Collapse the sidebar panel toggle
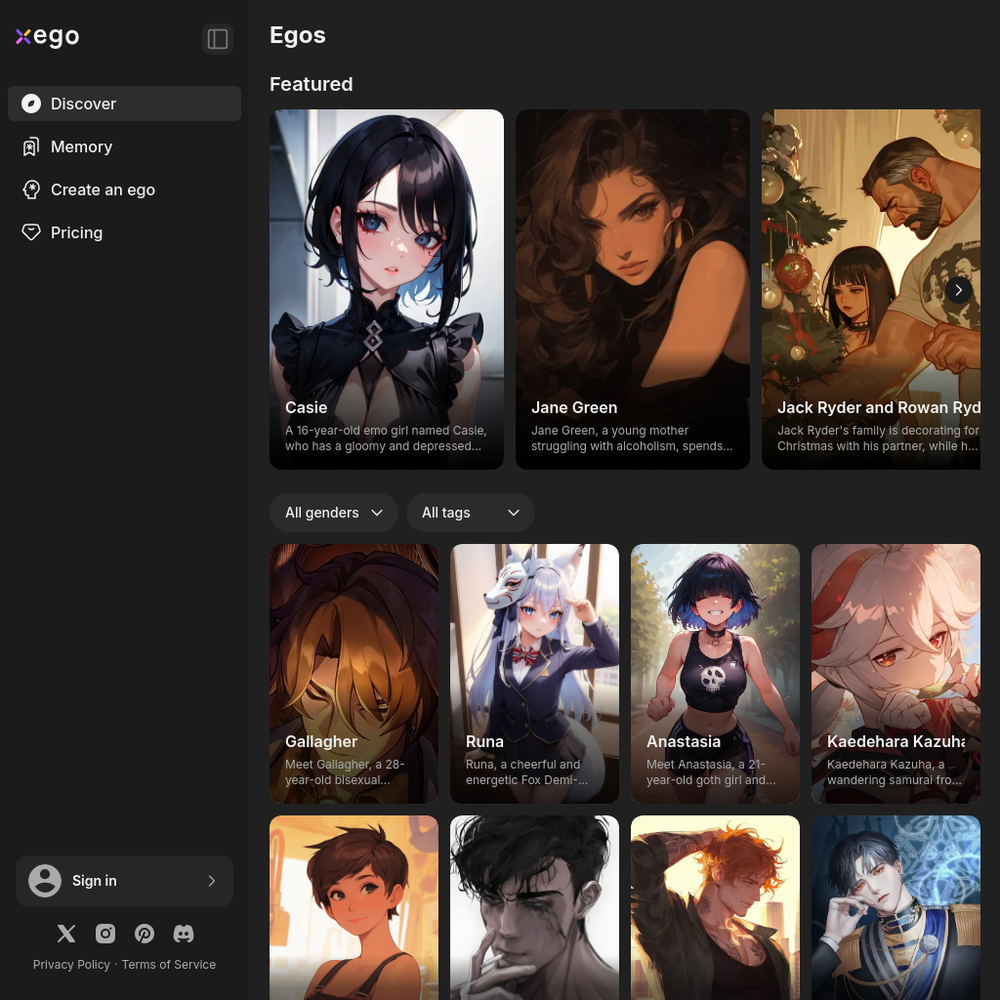Image resolution: width=1000 pixels, height=1000 pixels. tap(217, 39)
